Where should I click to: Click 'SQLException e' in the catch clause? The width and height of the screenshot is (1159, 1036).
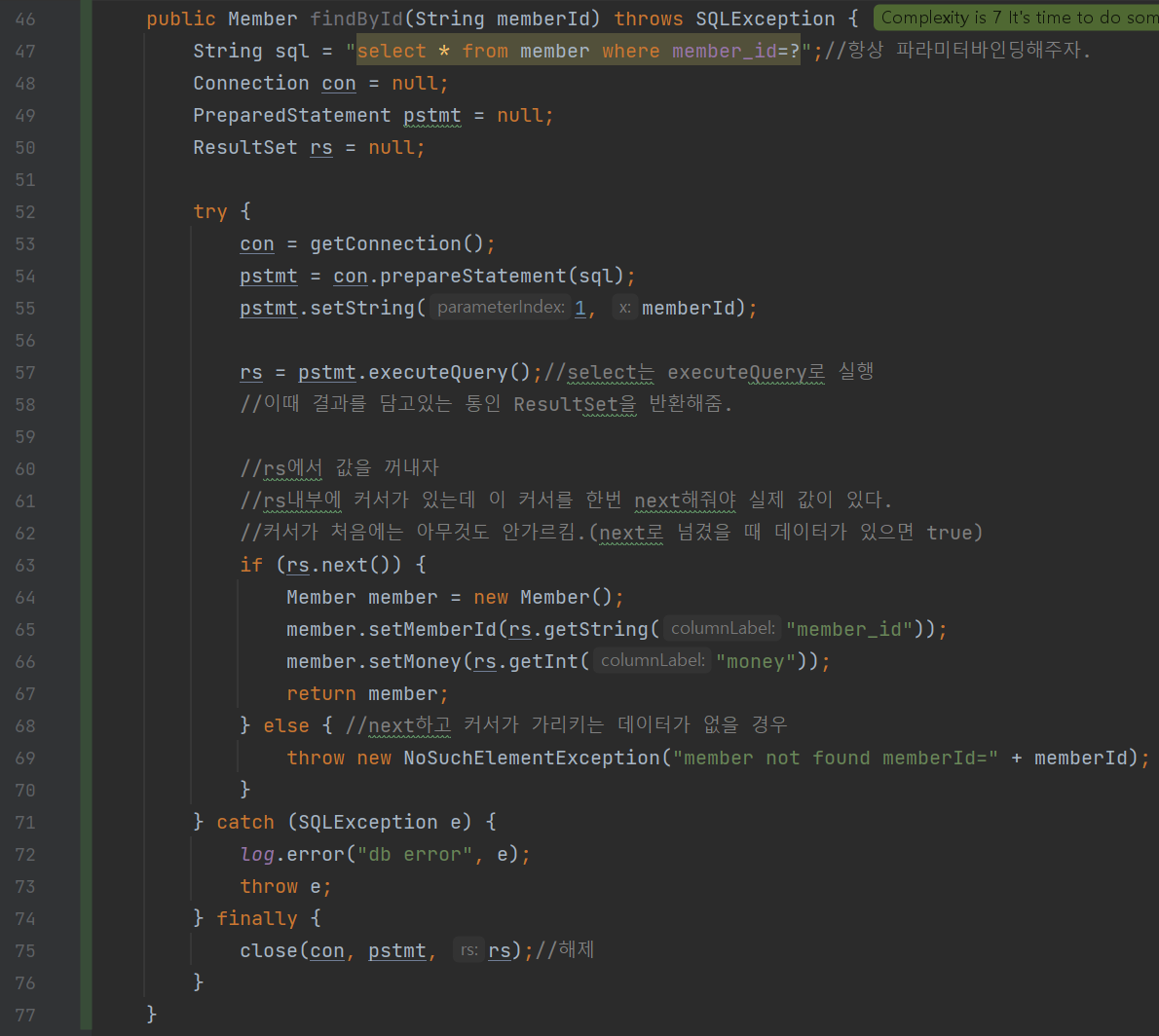point(379,823)
